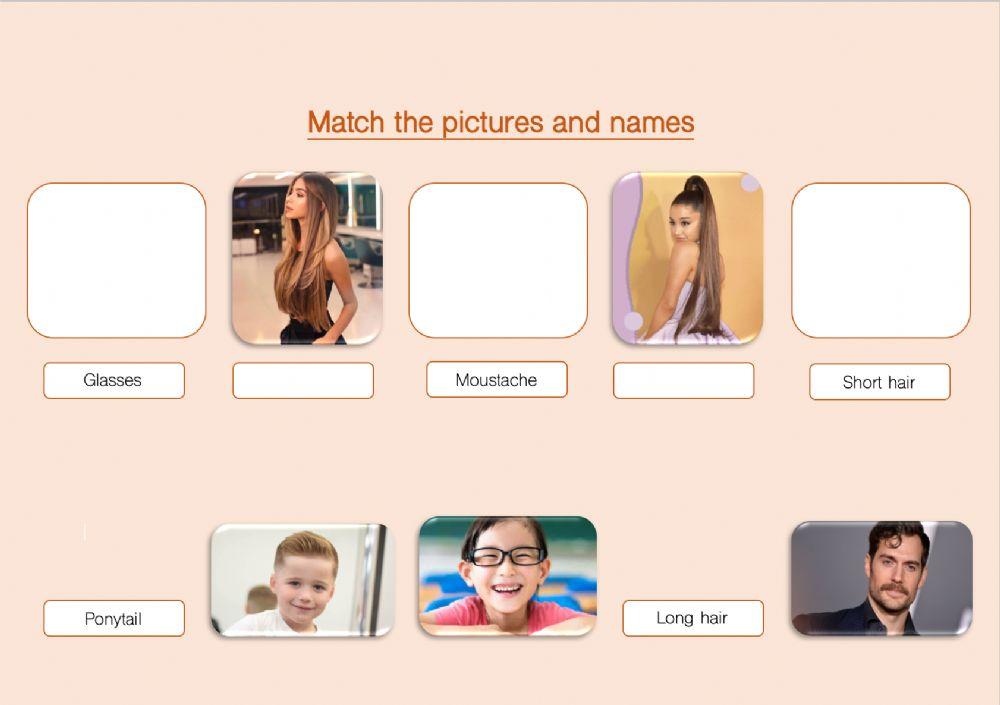Pick the Ponytail name tag
The width and height of the screenshot is (1000, 705).
114,618
